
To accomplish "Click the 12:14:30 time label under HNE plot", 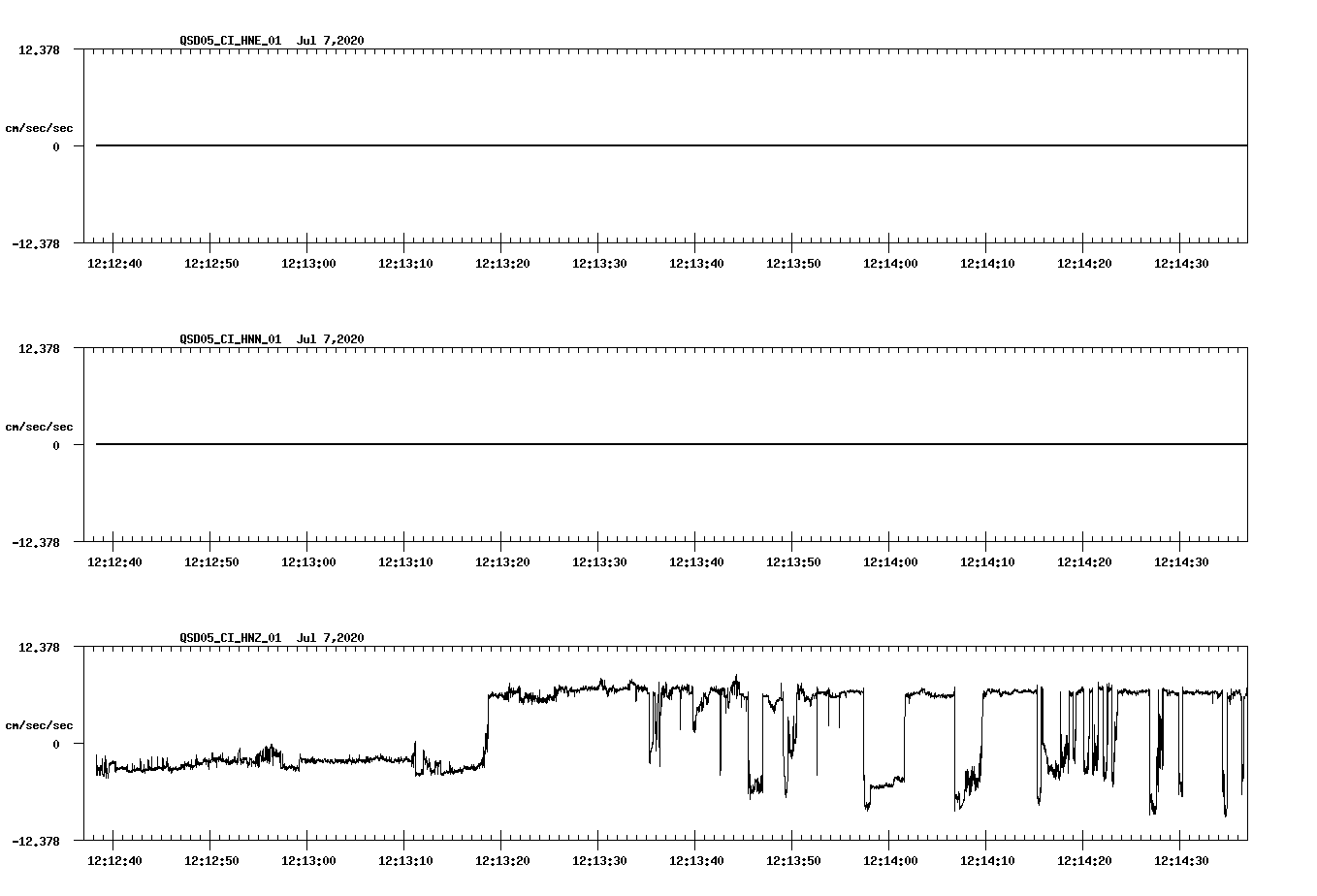I will (x=1181, y=264).
